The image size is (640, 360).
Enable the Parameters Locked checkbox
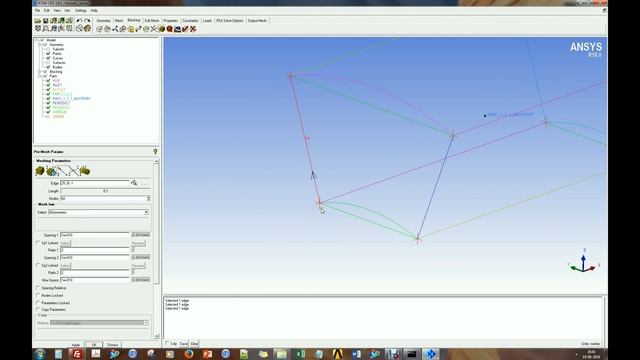tap(38, 303)
